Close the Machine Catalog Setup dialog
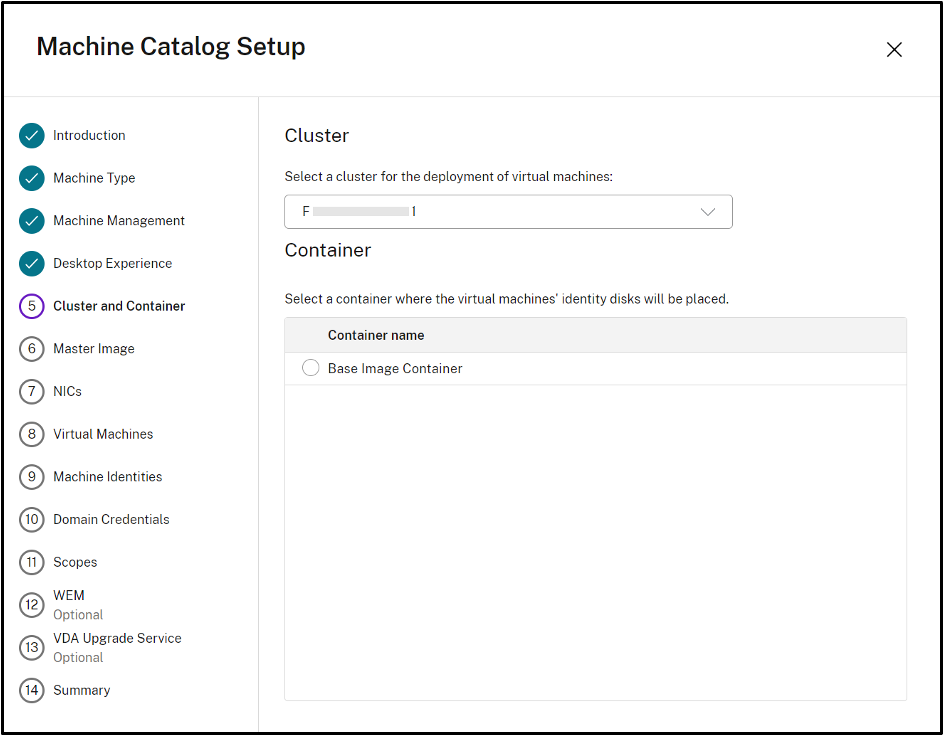 [894, 50]
